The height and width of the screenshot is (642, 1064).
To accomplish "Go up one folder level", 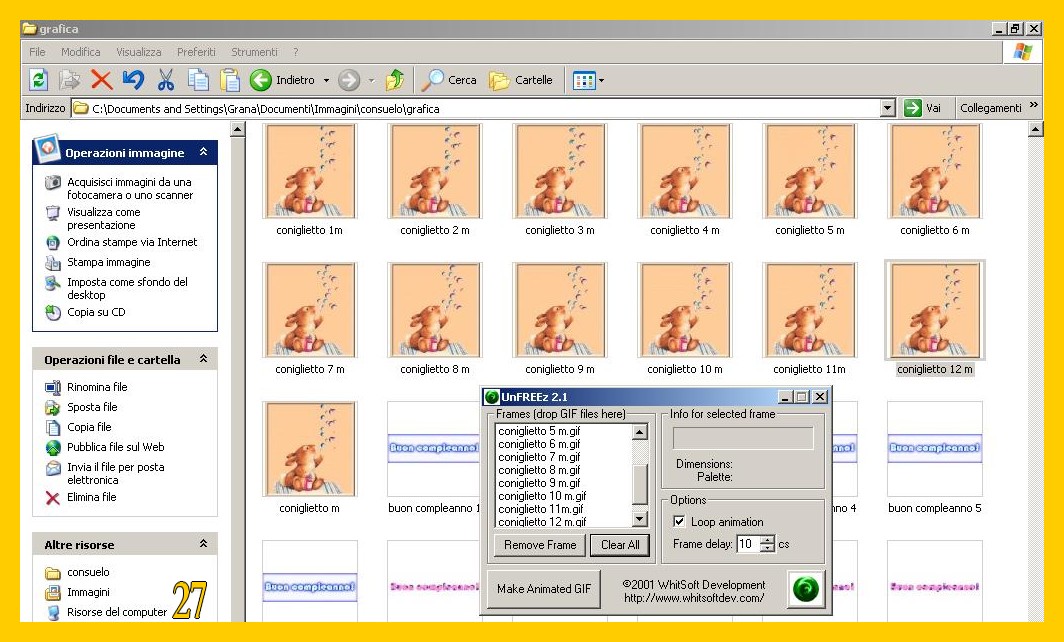I will pos(395,80).
